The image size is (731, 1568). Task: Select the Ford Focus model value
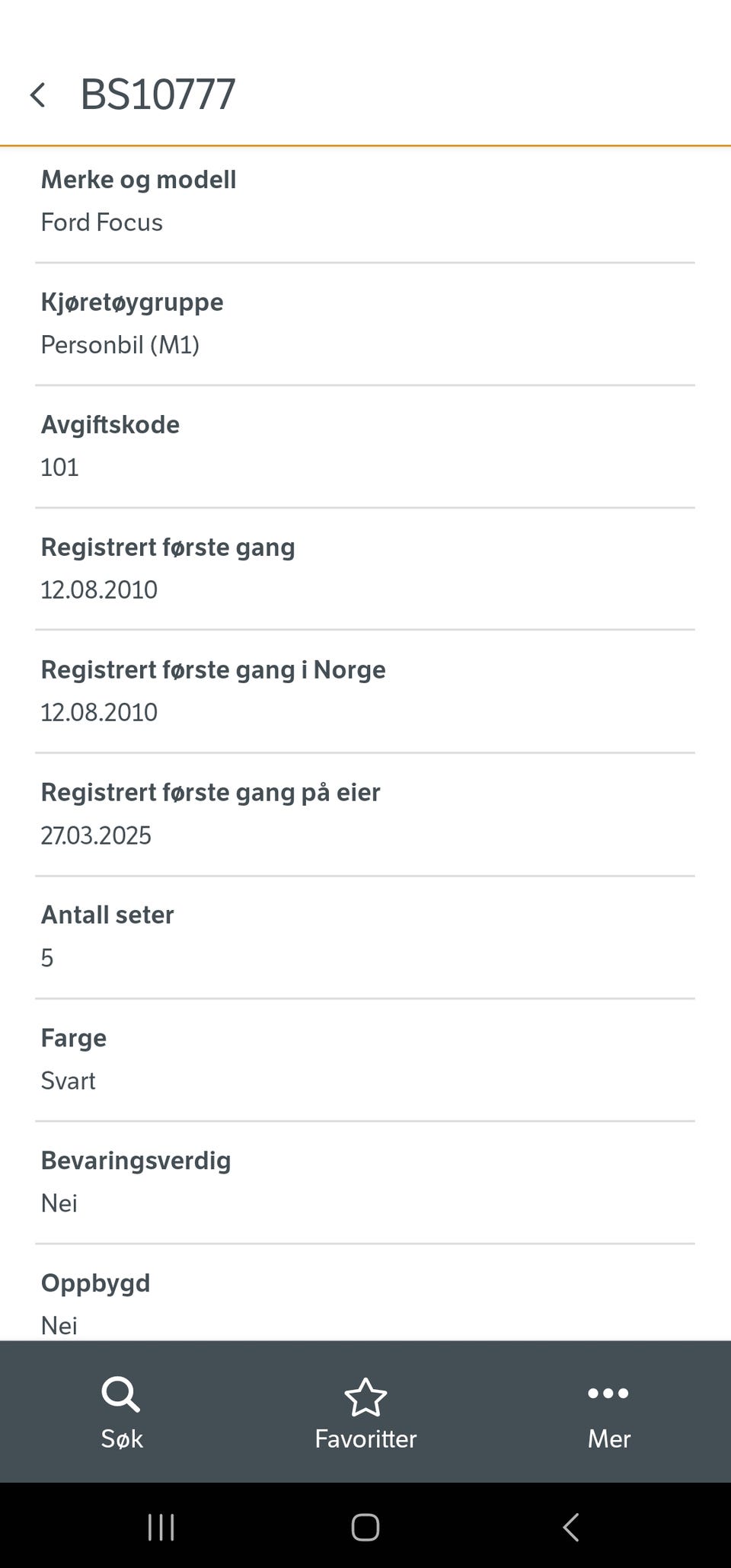pyautogui.click(x=102, y=222)
